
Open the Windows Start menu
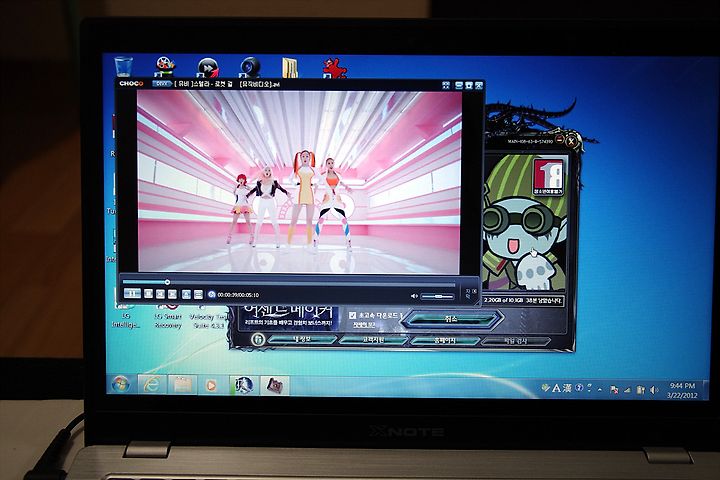coord(121,384)
